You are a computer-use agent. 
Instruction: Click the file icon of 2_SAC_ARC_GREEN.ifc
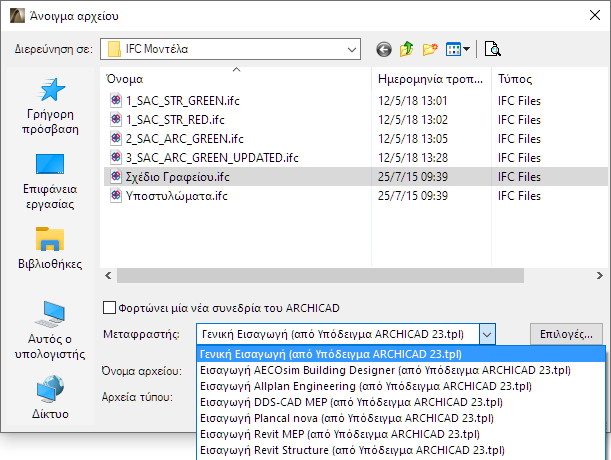pyautogui.click(x=115, y=138)
